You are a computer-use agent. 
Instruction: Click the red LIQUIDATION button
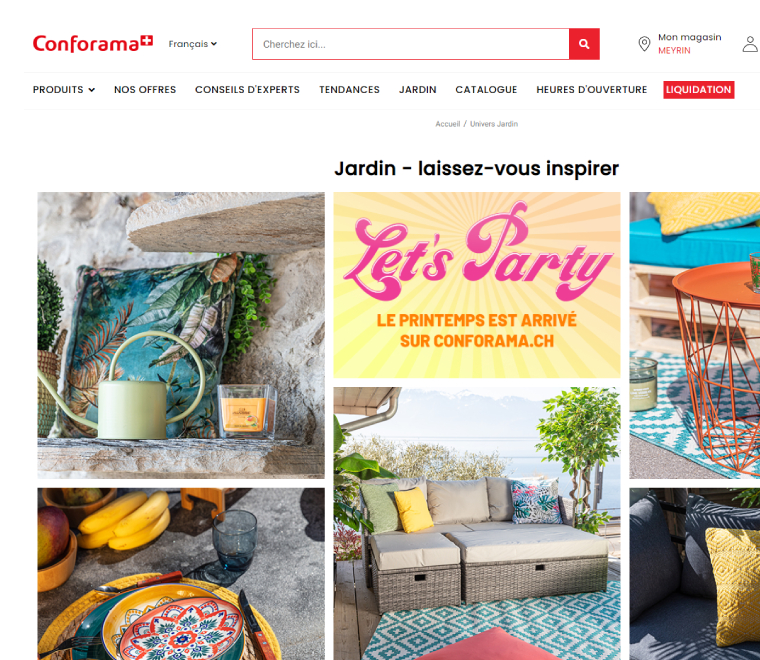(x=698, y=90)
